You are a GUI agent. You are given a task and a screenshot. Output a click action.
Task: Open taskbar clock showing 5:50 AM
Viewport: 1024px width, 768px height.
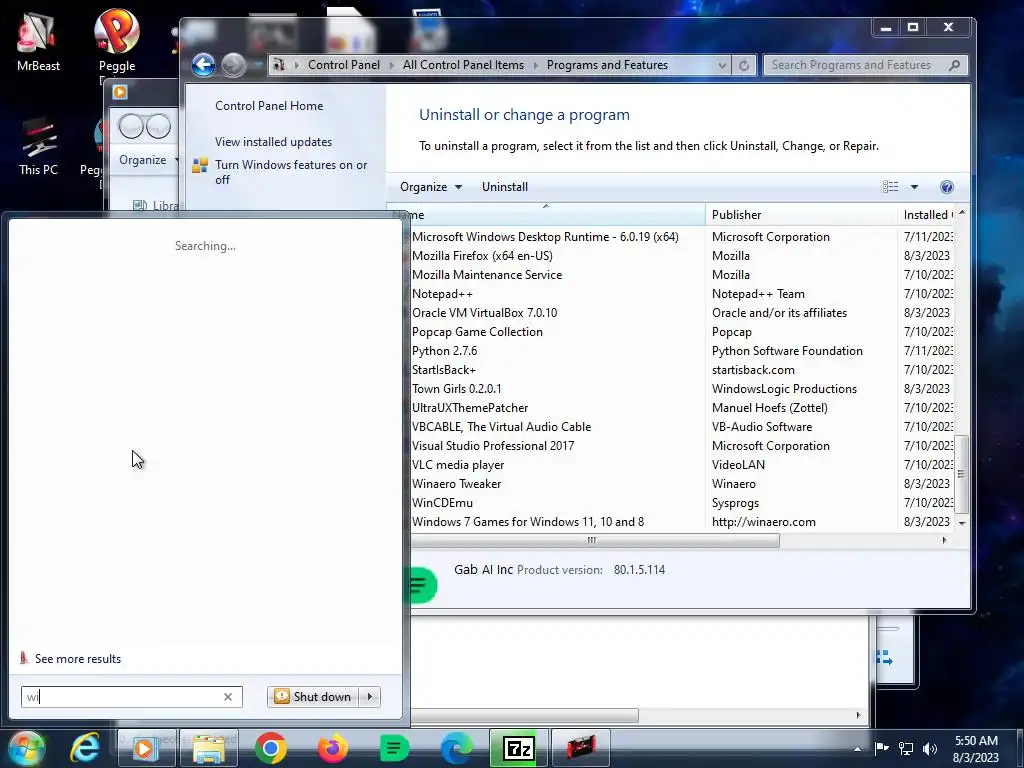(x=976, y=749)
